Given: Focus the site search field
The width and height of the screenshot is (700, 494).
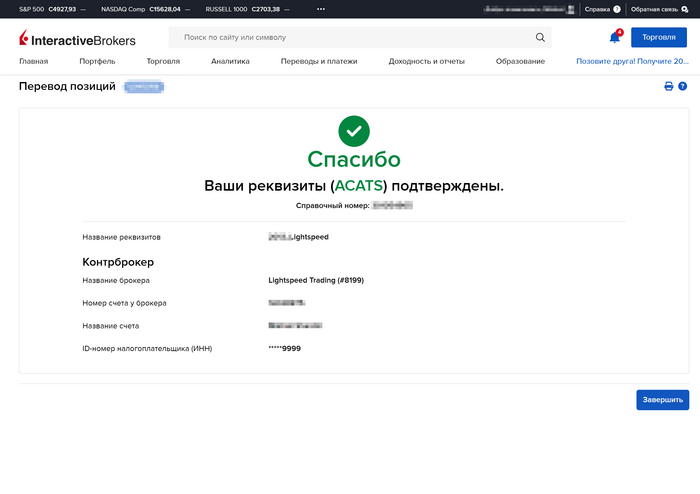Looking at the screenshot, I should 359,37.
